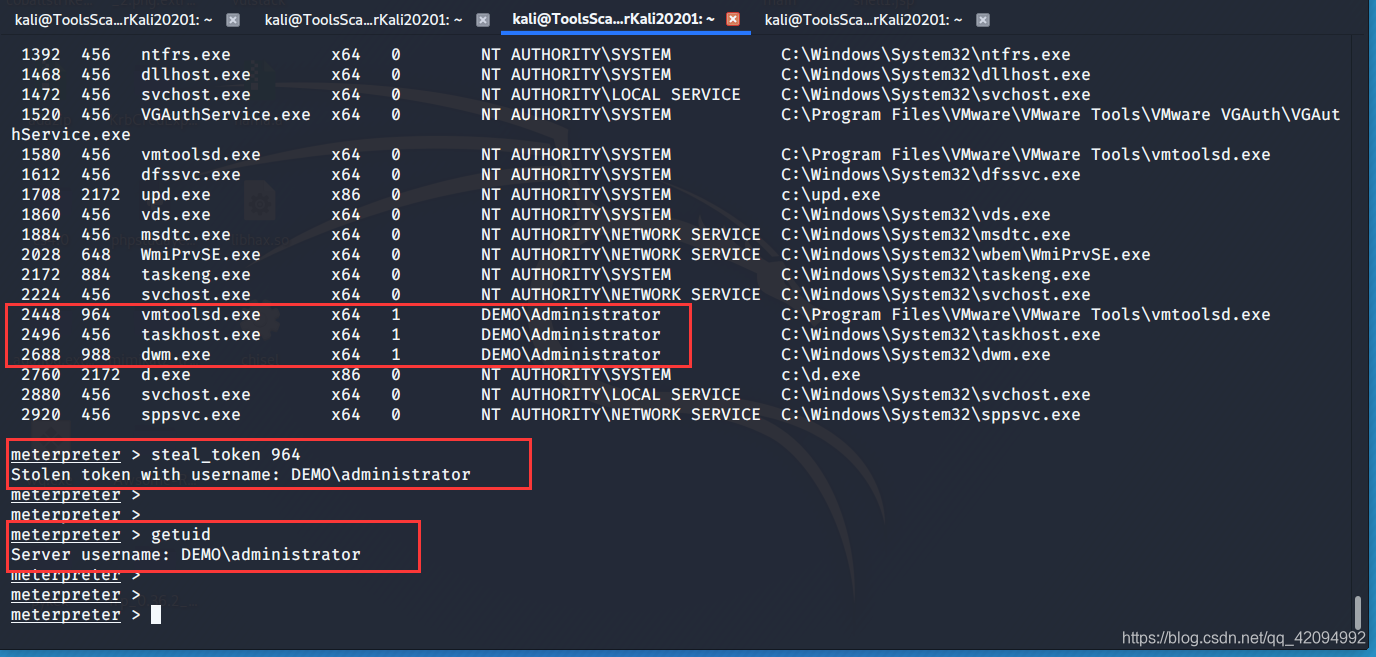Viewport: 1376px width, 657px height.
Task: Close the second terminal tab
Action: (x=483, y=19)
